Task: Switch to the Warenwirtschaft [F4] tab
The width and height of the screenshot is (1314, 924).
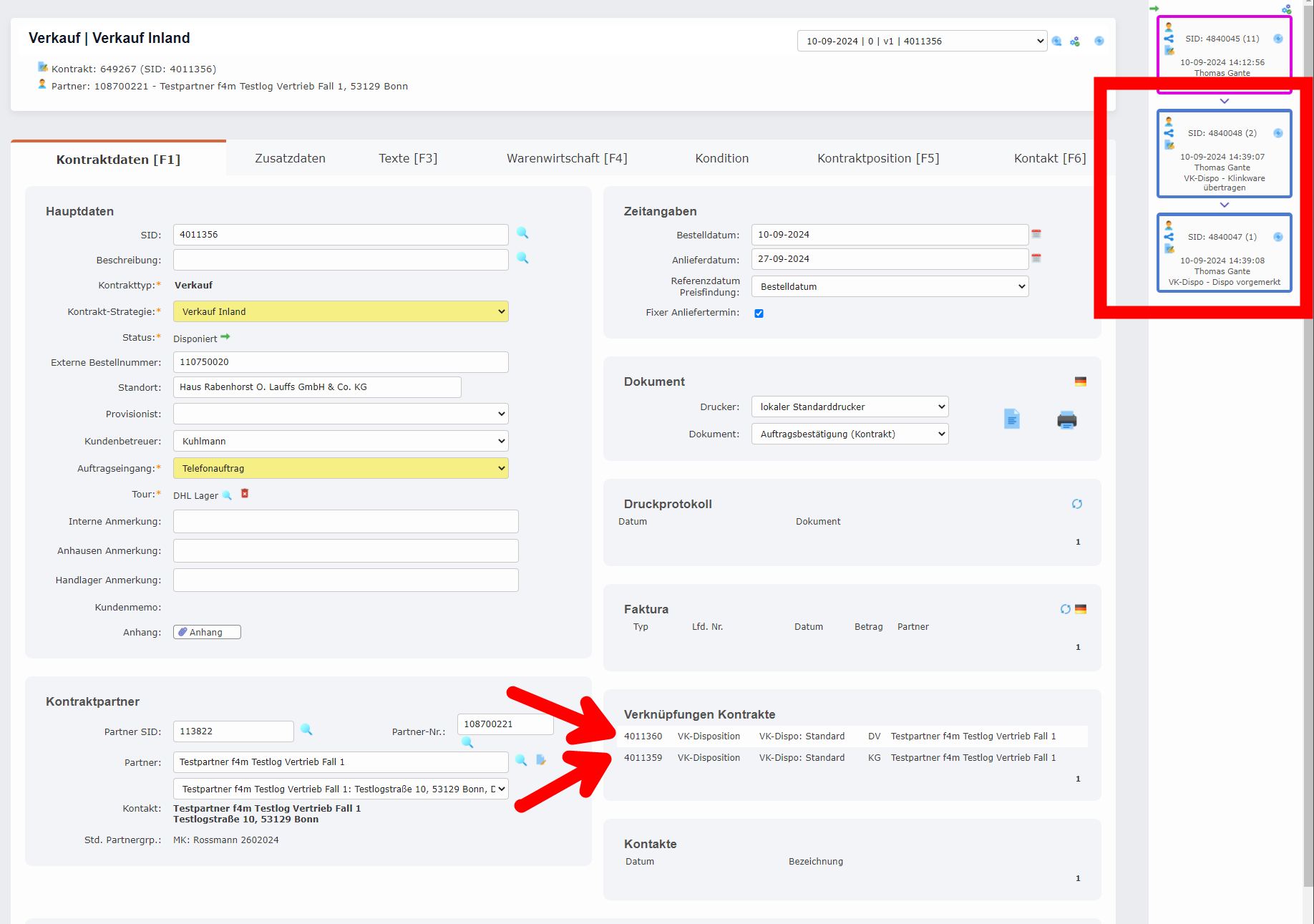Action: point(567,158)
